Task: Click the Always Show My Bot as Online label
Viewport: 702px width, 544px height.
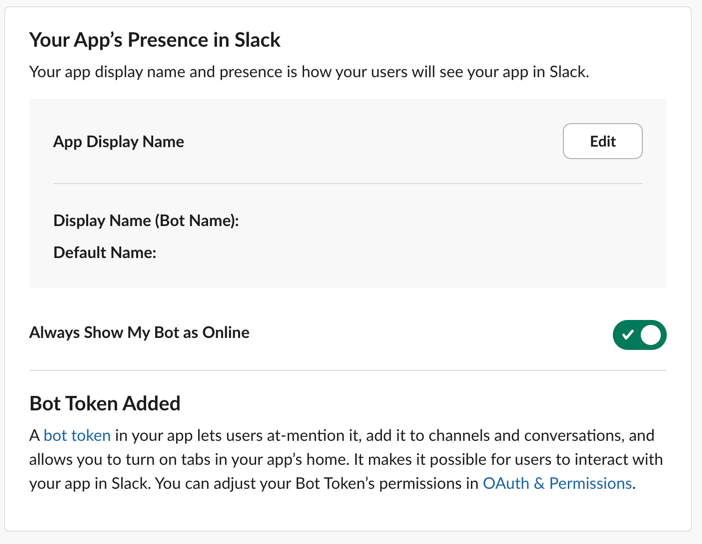Action: tap(139, 332)
